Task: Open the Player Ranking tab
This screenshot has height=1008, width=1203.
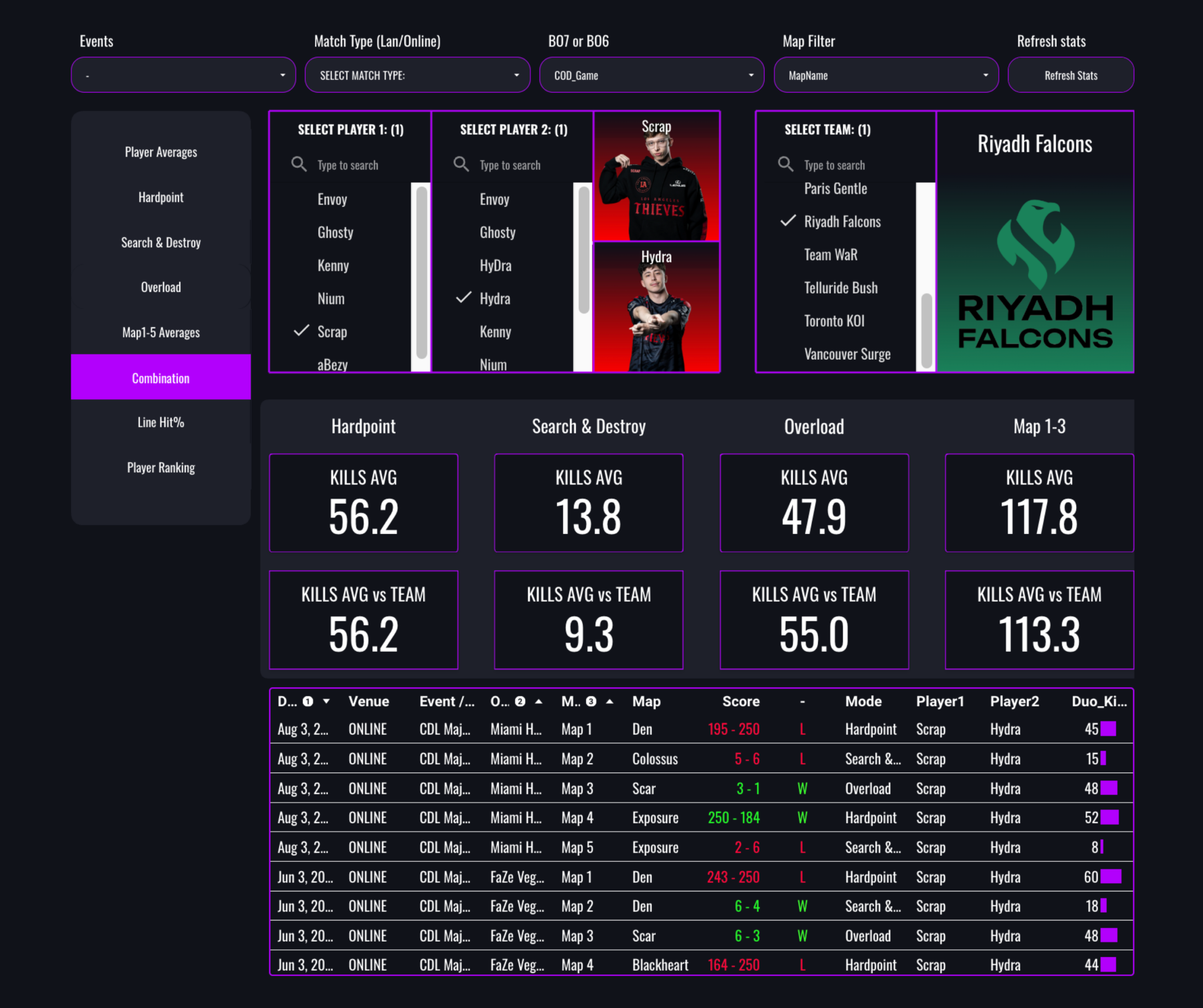Action: click(x=161, y=467)
